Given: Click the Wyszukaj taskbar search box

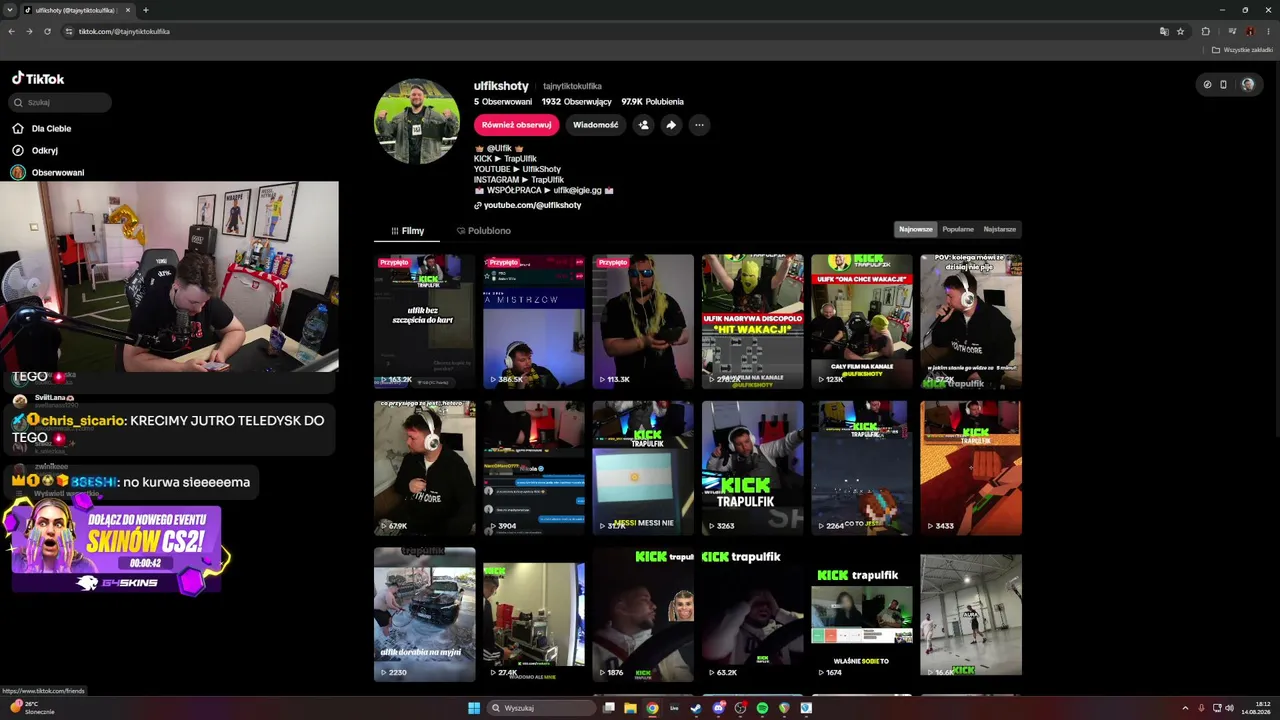Looking at the screenshot, I should coord(543,708).
